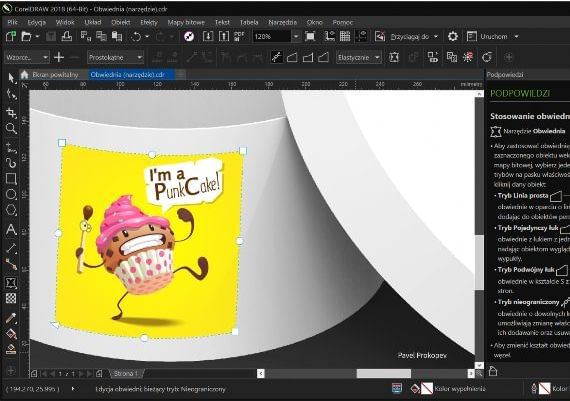Select the Crop tool
The image size is (570, 401).
click(11, 113)
